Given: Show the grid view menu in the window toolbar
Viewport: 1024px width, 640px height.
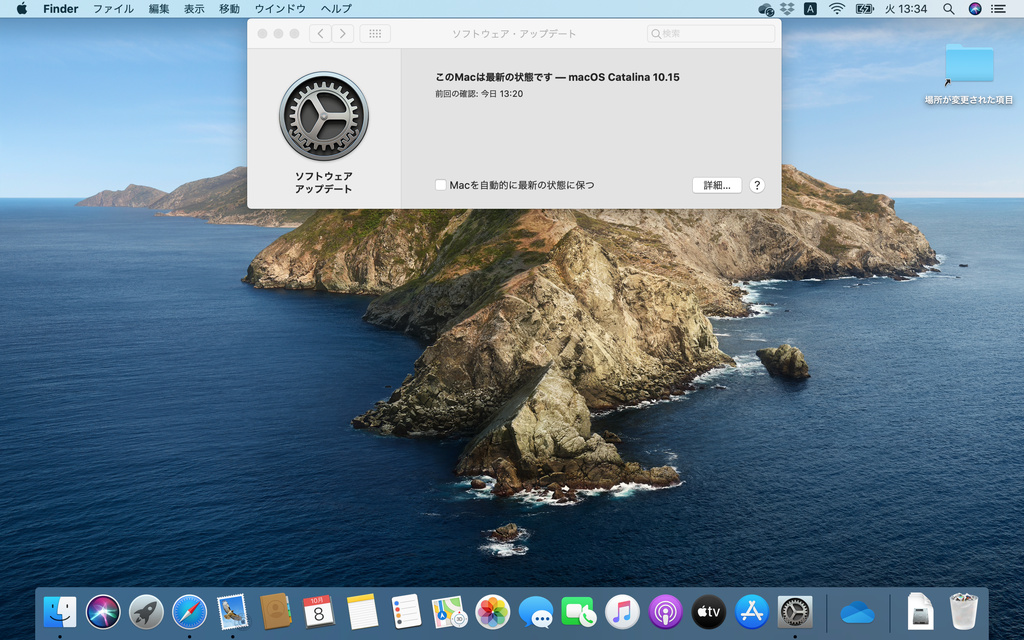Looking at the screenshot, I should (x=374, y=33).
